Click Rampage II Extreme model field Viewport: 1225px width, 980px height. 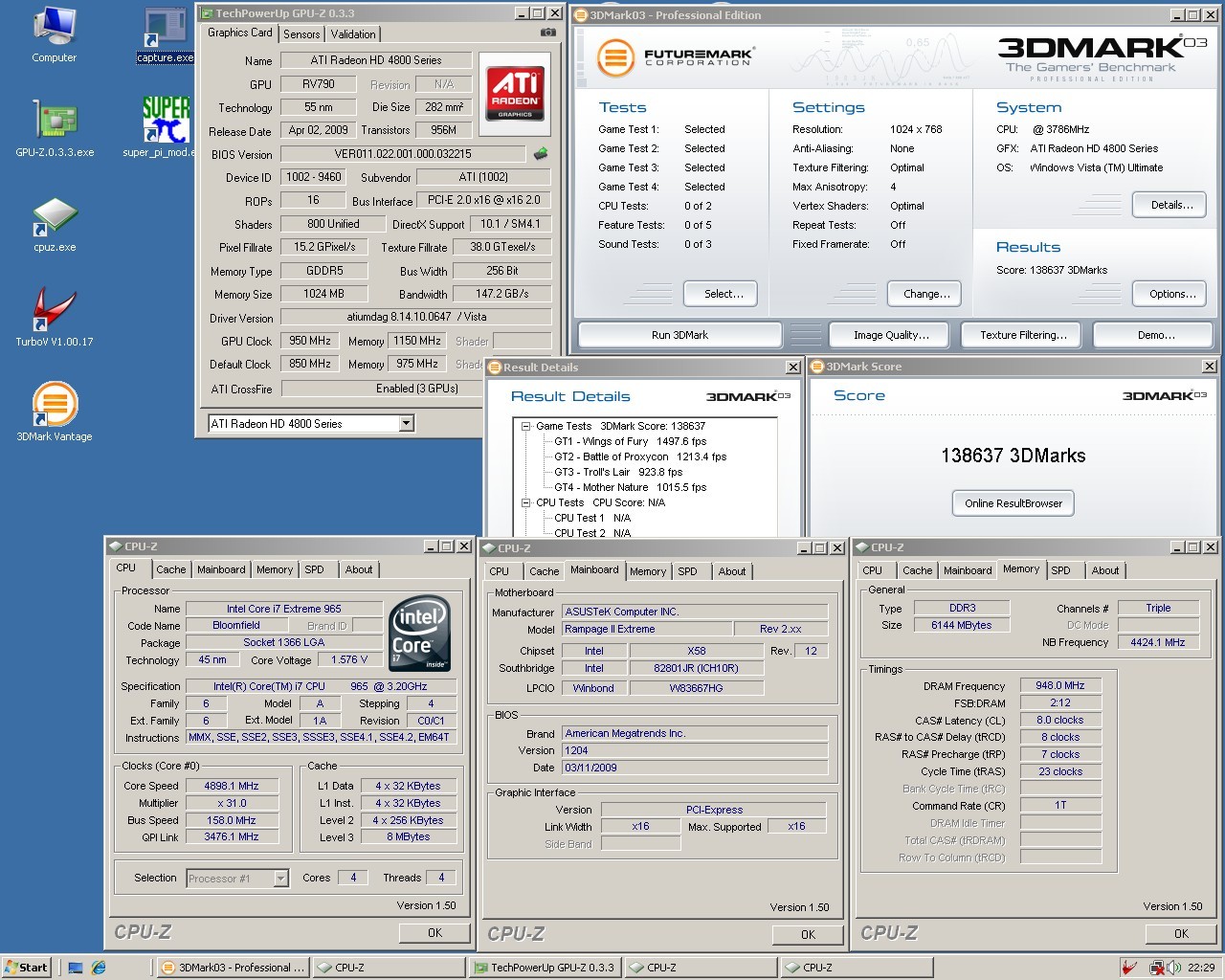pos(647,629)
